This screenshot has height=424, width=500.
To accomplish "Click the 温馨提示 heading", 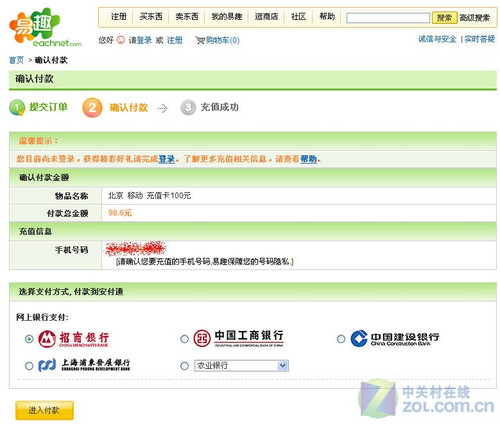I will click(38, 141).
